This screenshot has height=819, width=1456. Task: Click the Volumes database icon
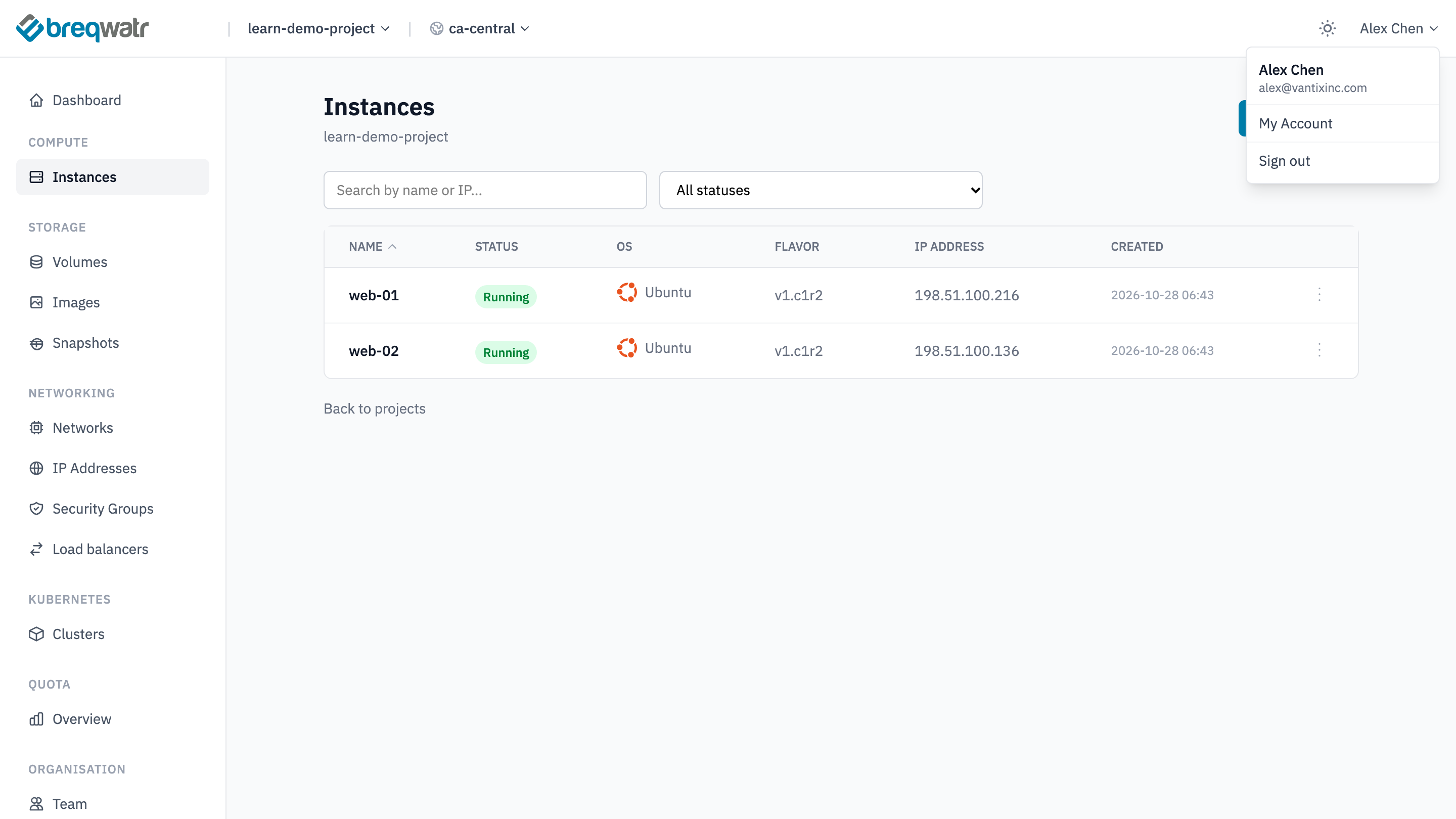(36, 262)
